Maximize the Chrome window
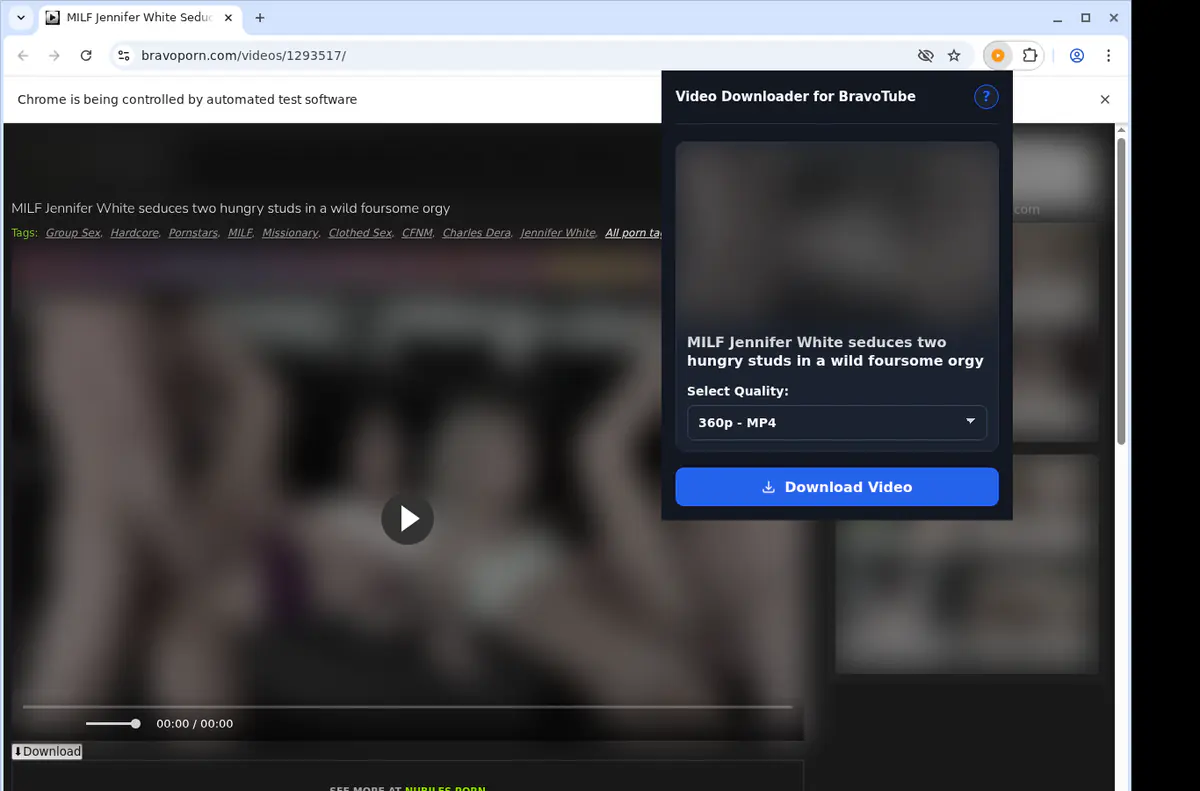The width and height of the screenshot is (1200, 791). pyautogui.click(x=1086, y=18)
